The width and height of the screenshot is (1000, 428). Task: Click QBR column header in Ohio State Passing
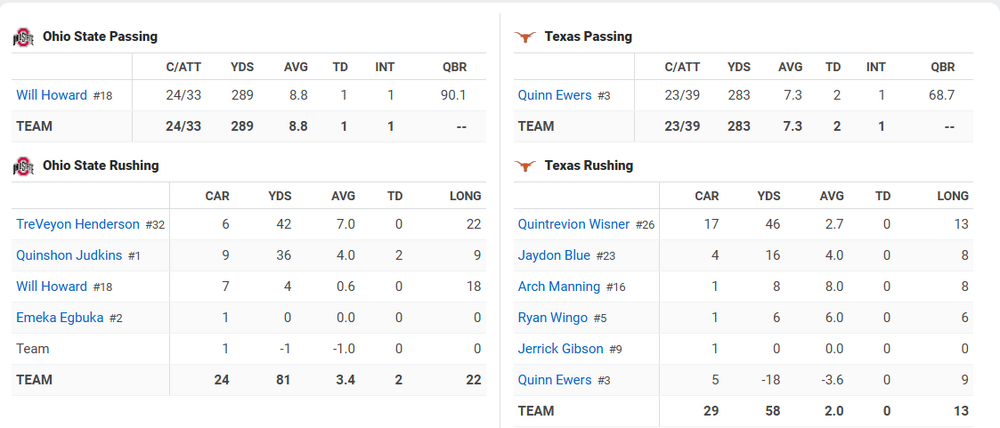(x=453, y=67)
